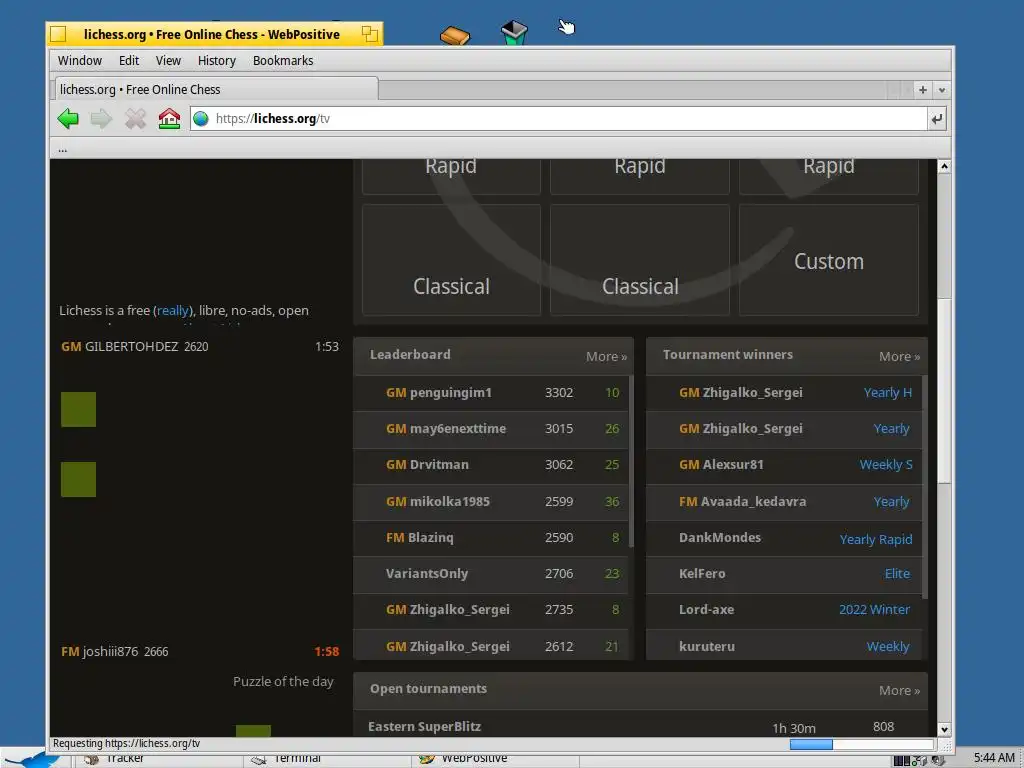The width and height of the screenshot is (1024, 768).
Task: Click the Leaderboard list scrollbar
Action: coord(631,460)
